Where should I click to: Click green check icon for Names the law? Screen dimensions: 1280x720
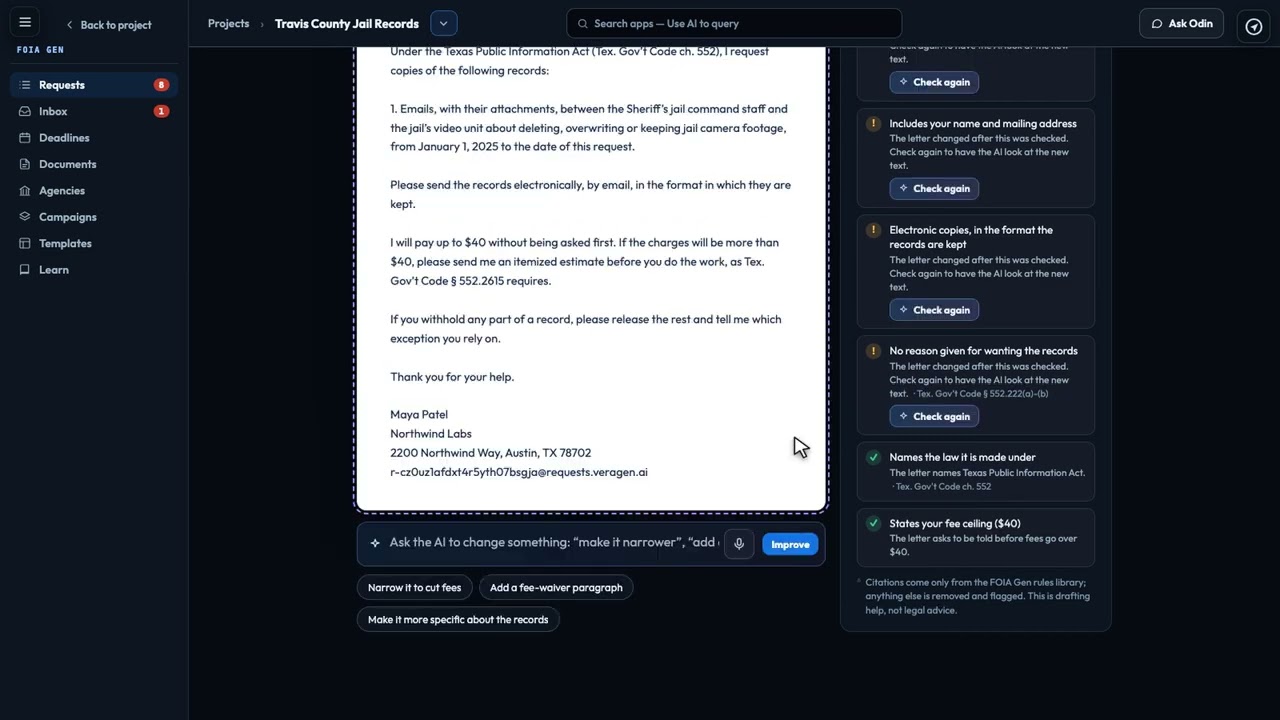coord(873,457)
